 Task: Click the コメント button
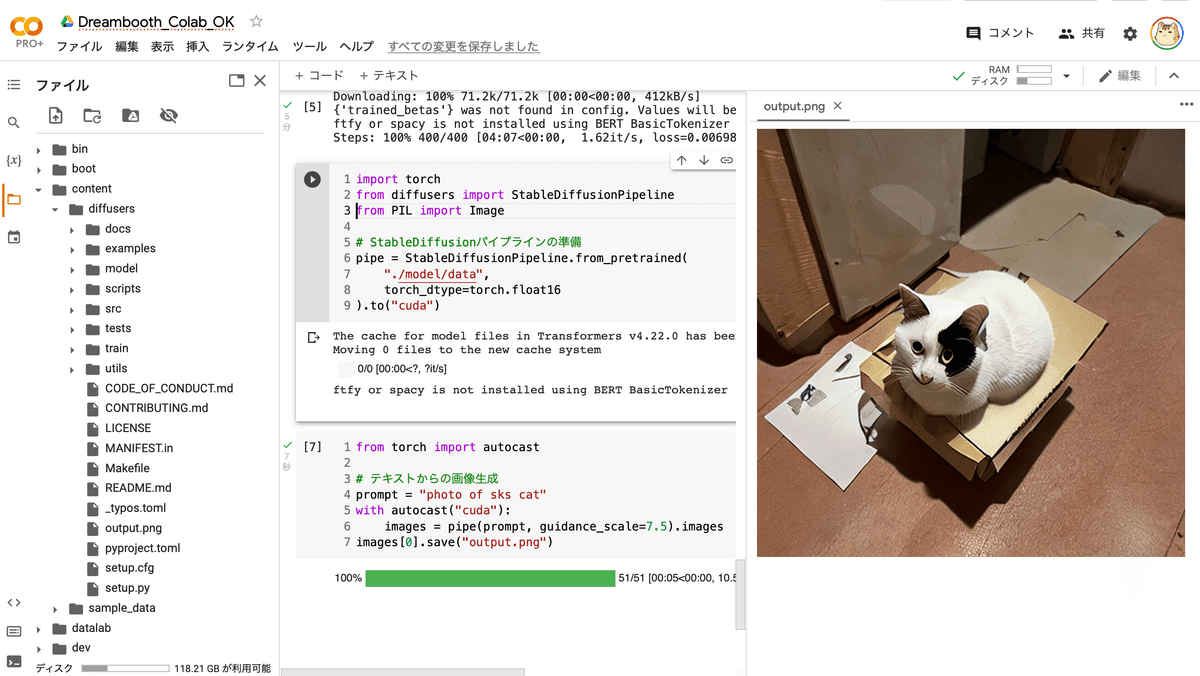click(x=1000, y=33)
